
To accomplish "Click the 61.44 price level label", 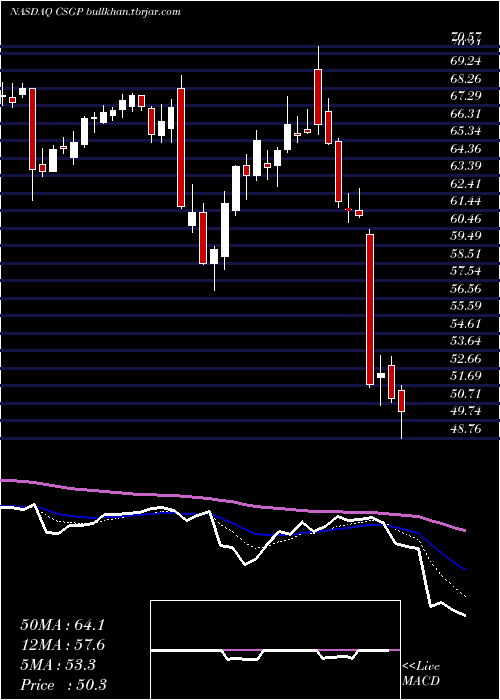I will pyautogui.click(x=466, y=201).
